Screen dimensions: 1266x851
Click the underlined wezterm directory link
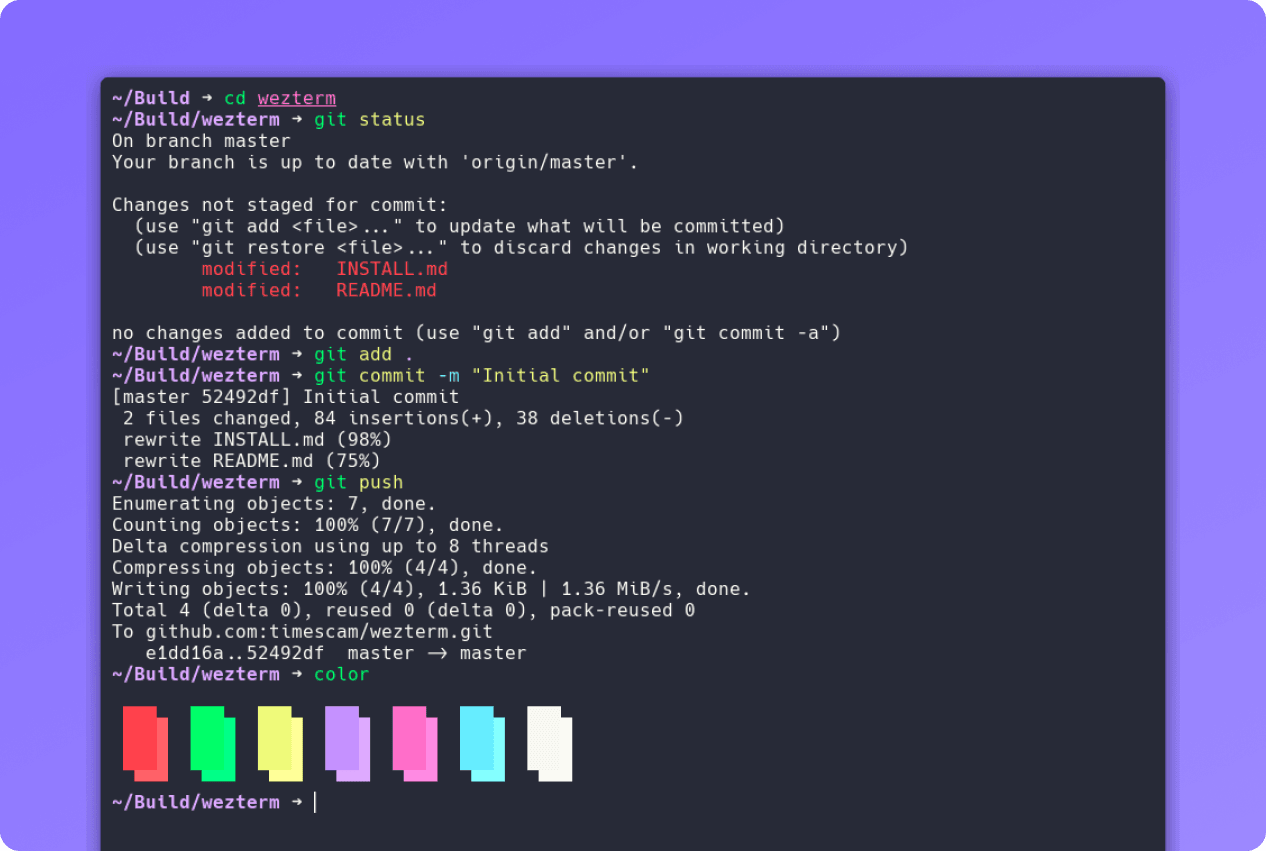pos(296,97)
